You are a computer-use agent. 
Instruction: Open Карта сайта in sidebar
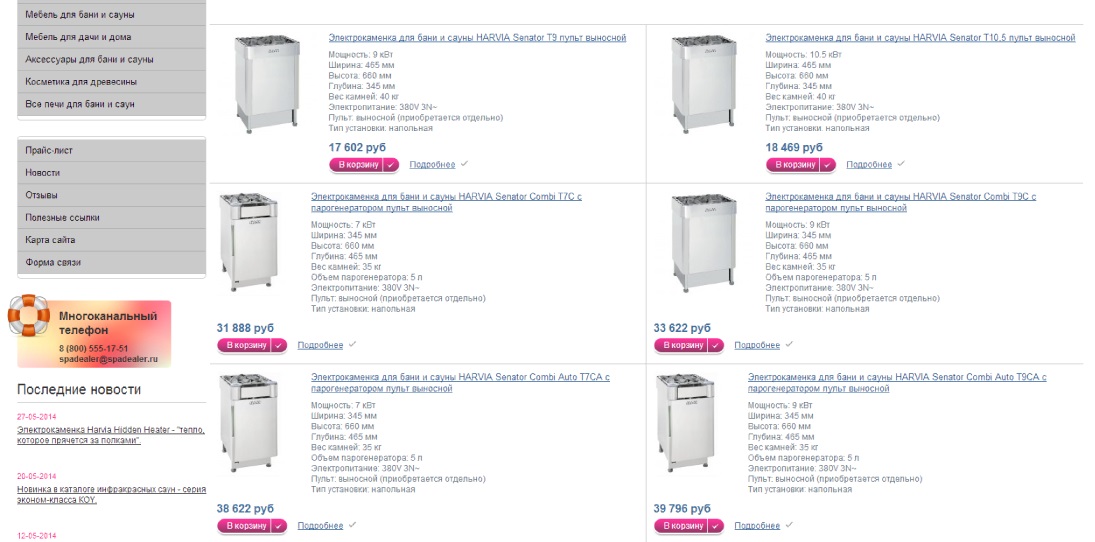[x=112, y=240]
